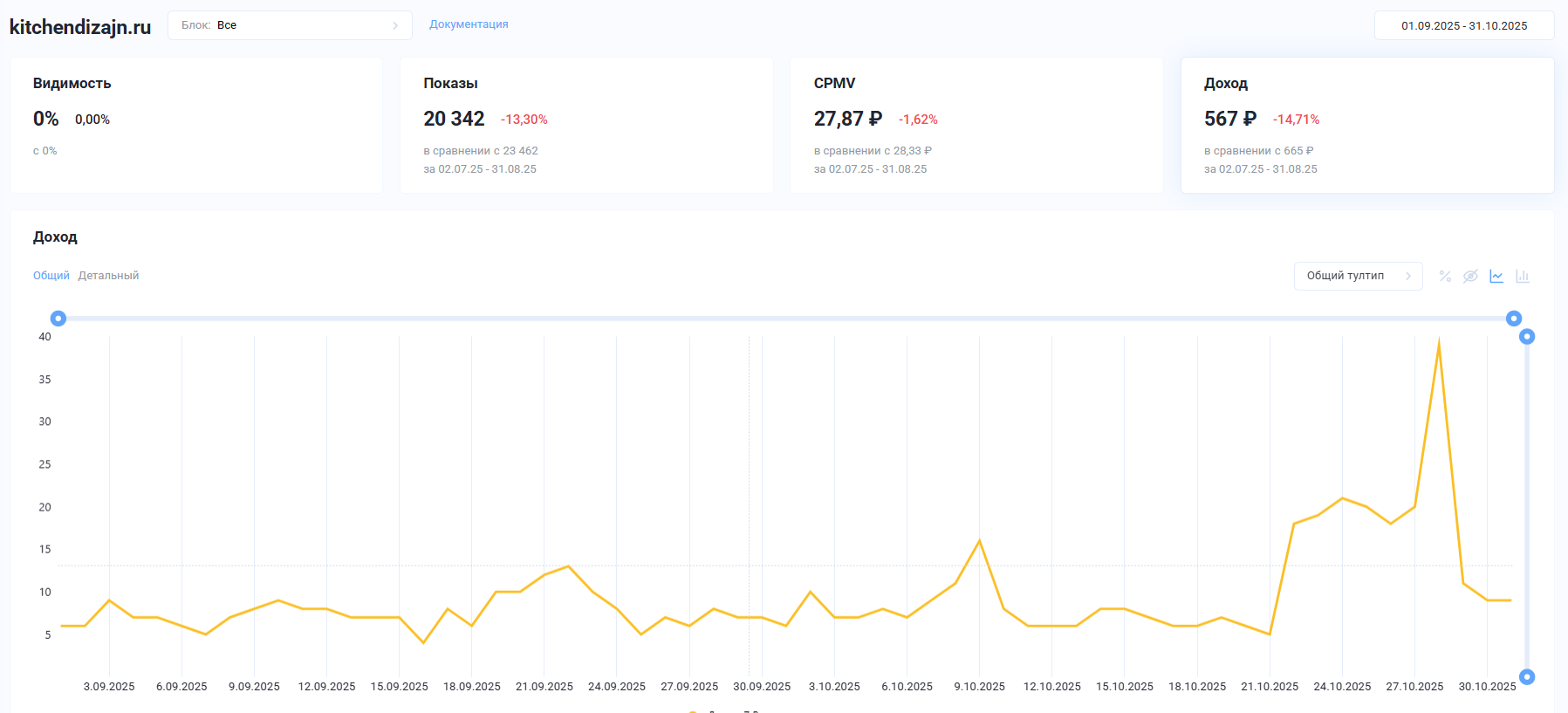Select the Видимость metric card
Viewport: 1568px width, 713px height.
[x=196, y=125]
